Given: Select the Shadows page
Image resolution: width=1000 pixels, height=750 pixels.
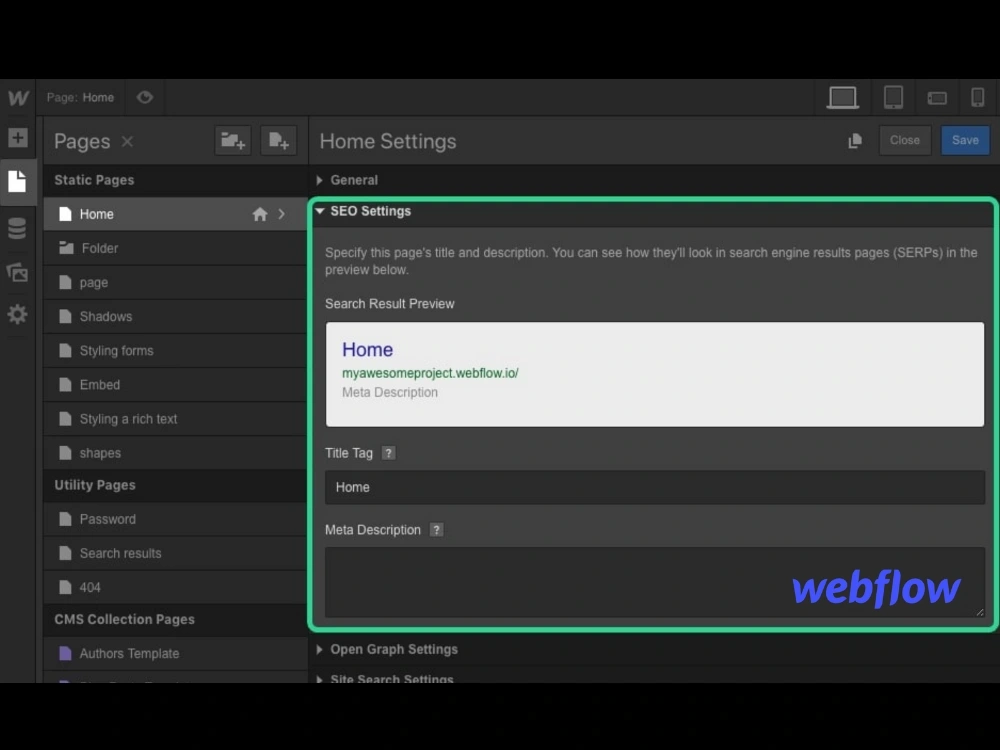Looking at the screenshot, I should (175, 316).
